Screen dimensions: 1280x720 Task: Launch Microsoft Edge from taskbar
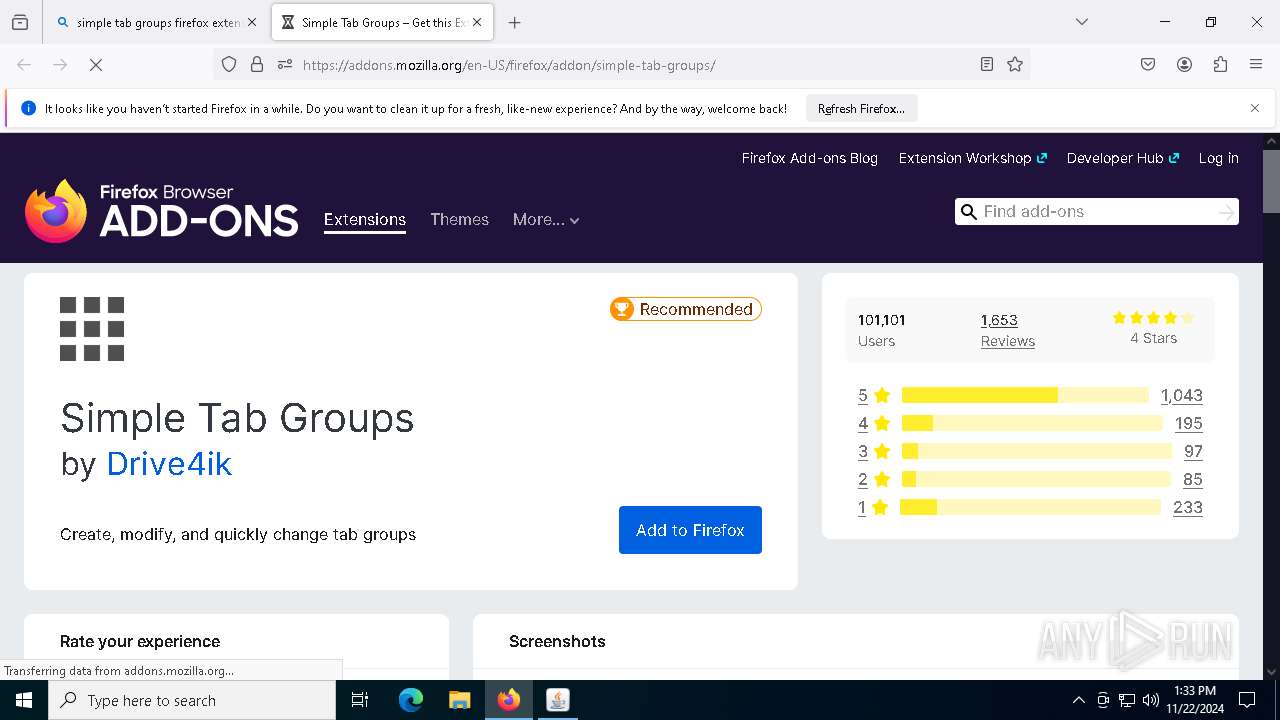coord(411,700)
